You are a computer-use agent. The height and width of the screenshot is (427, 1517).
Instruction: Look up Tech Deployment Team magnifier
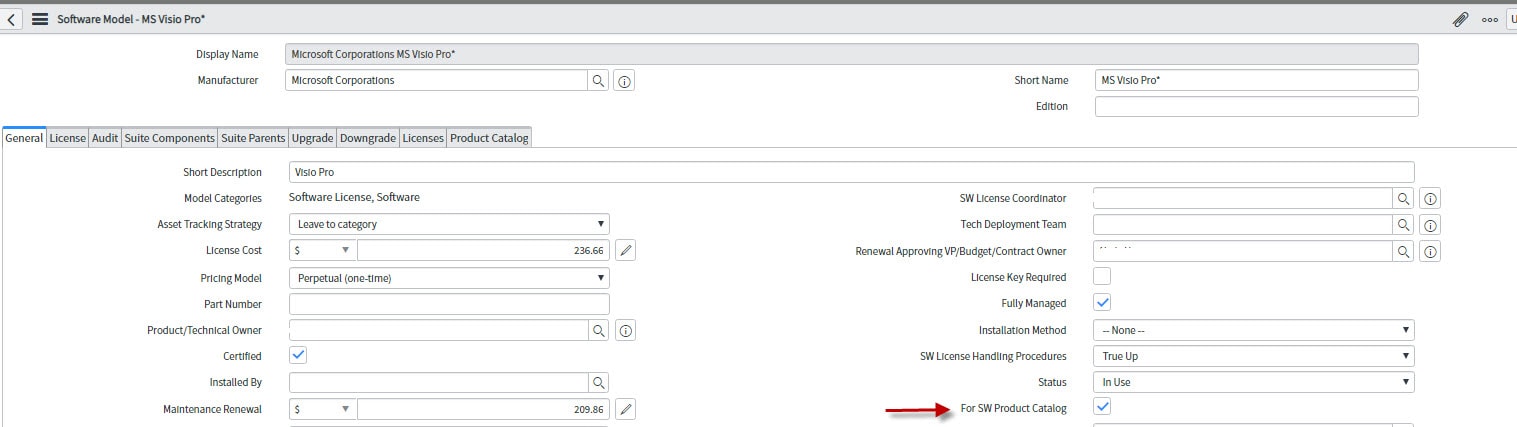[x=1404, y=224]
